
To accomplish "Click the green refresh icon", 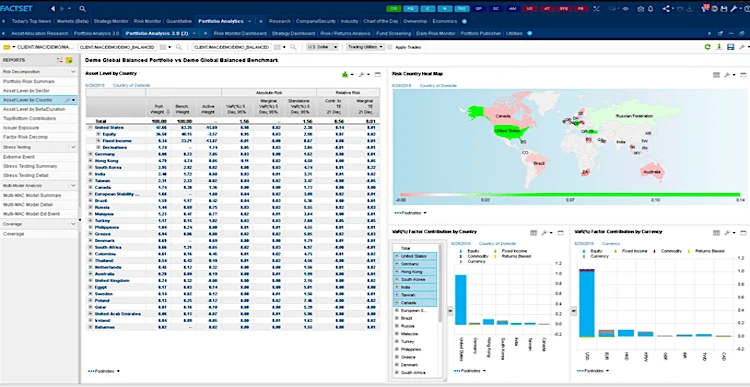I will (707, 47).
